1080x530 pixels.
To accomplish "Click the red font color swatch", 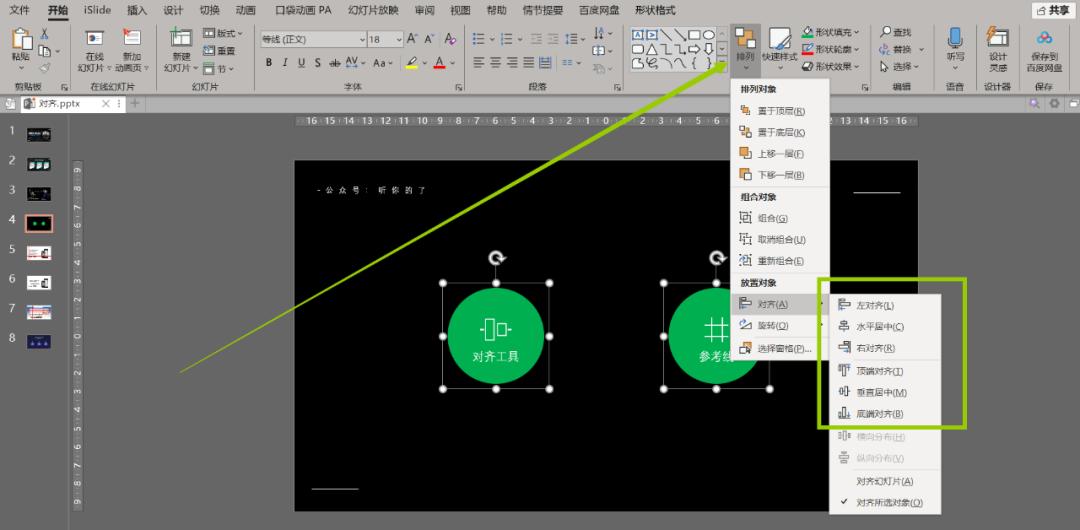I will pyautogui.click(x=438, y=62).
